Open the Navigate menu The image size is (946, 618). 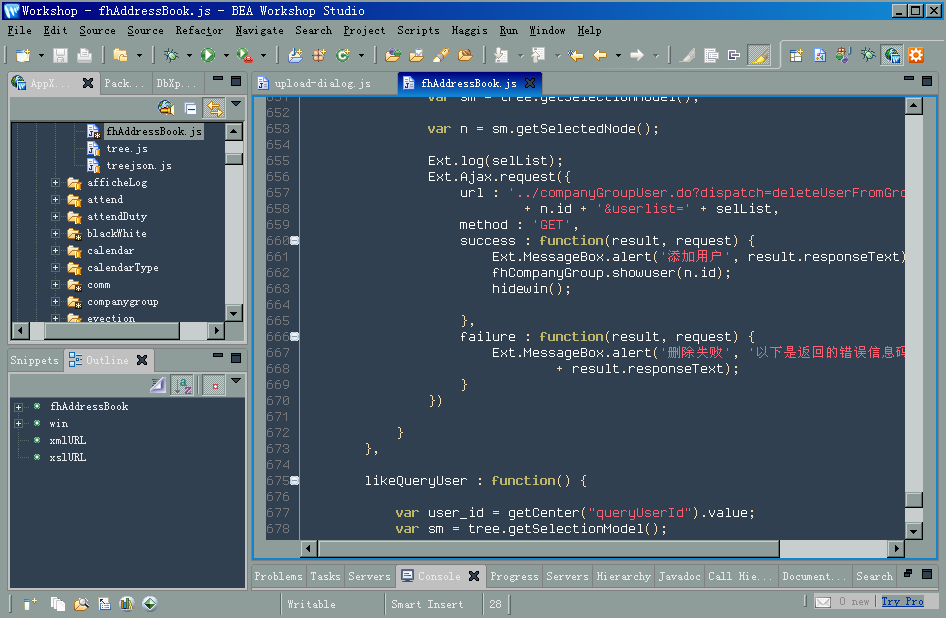click(x=259, y=30)
